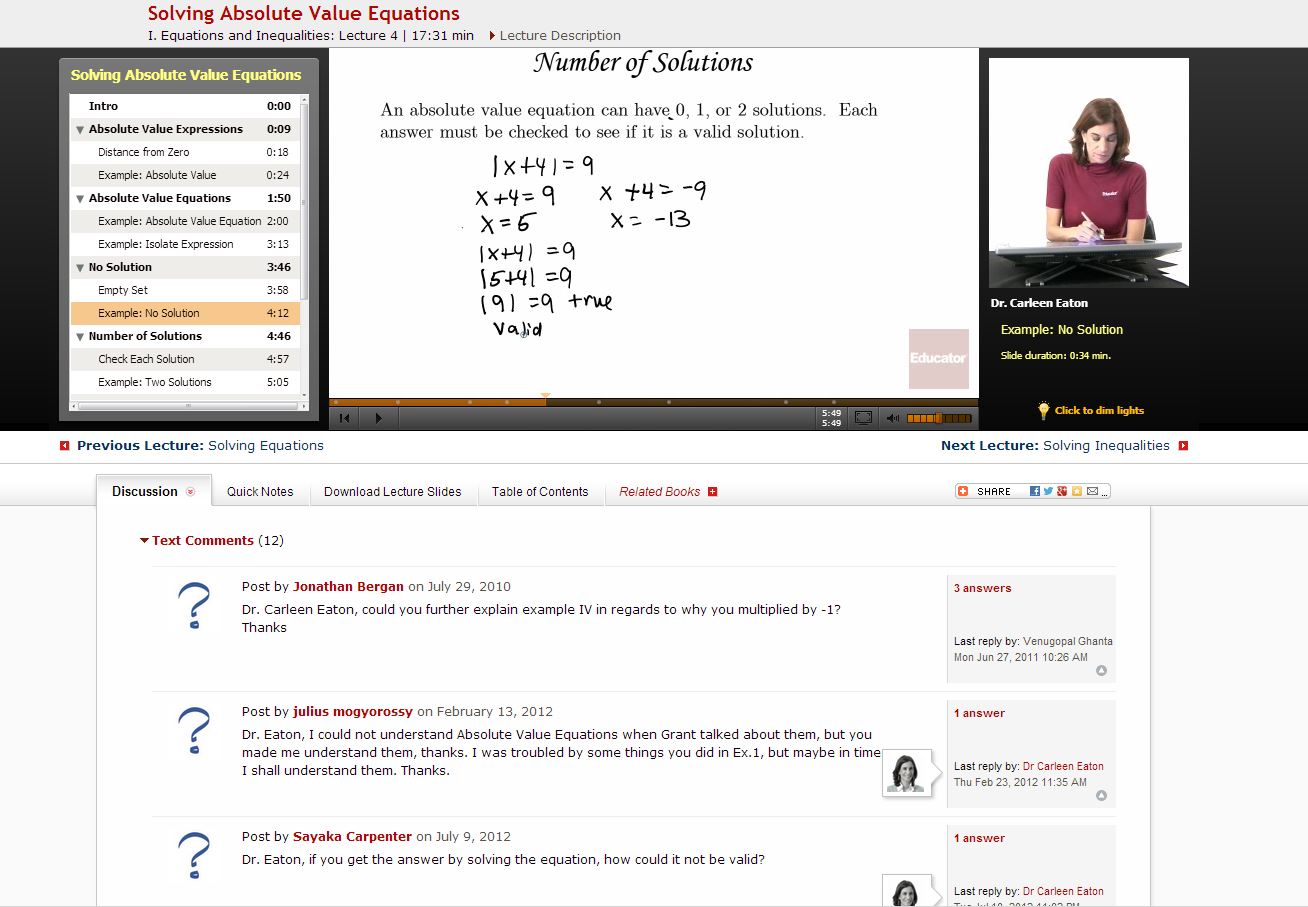
Task: Click question mark icon on julius mogyorossy's post
Action: pyautogui.click(x=193, y=731)
